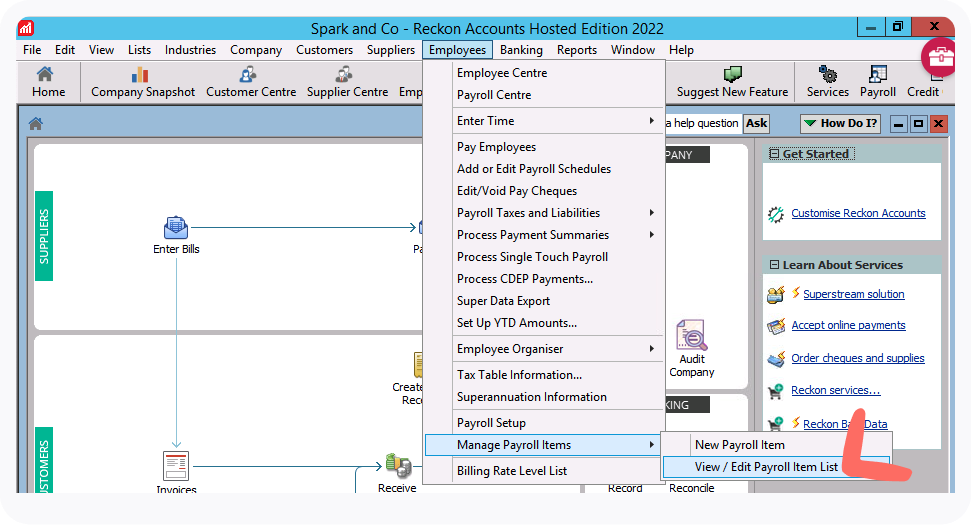Open the File menu
The height and width of the screenshot is (525, 971).
coord(32,50)
